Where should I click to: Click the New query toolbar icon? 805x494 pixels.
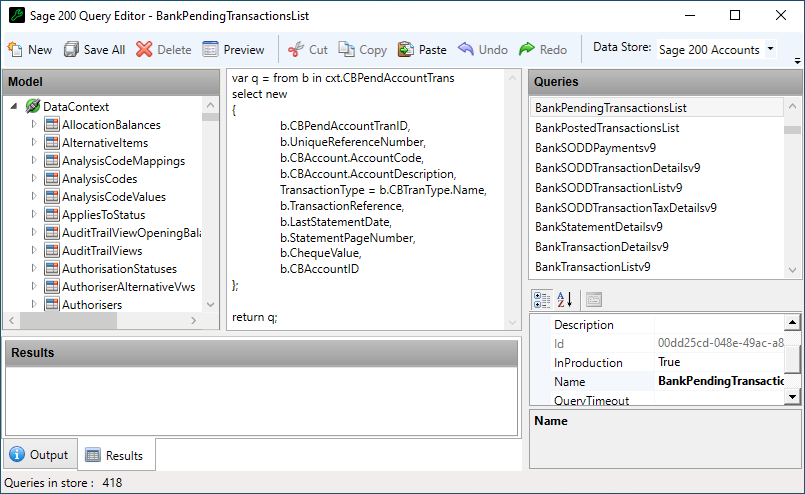pyautogui.click(x=15, y=49)
